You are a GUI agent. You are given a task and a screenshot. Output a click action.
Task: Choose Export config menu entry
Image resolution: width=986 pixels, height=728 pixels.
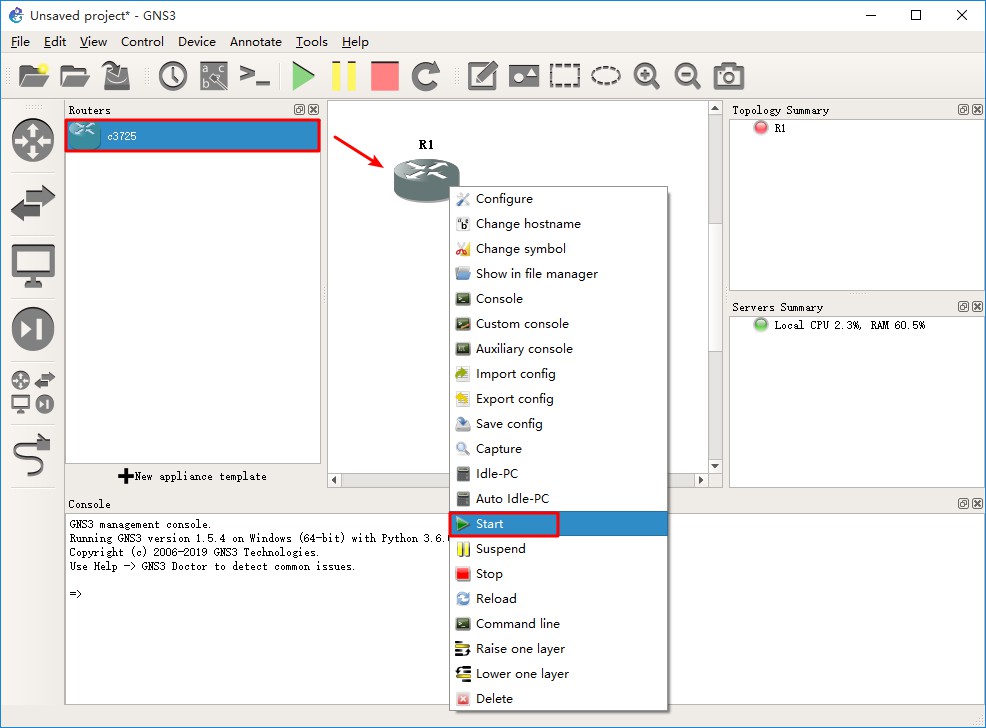point(558,399)
